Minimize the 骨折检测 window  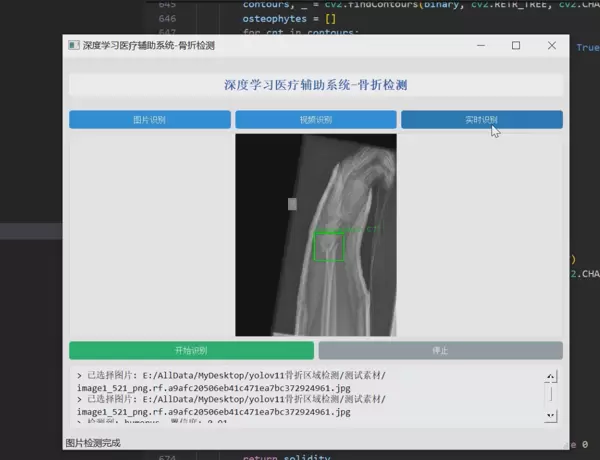coord(481,46)
